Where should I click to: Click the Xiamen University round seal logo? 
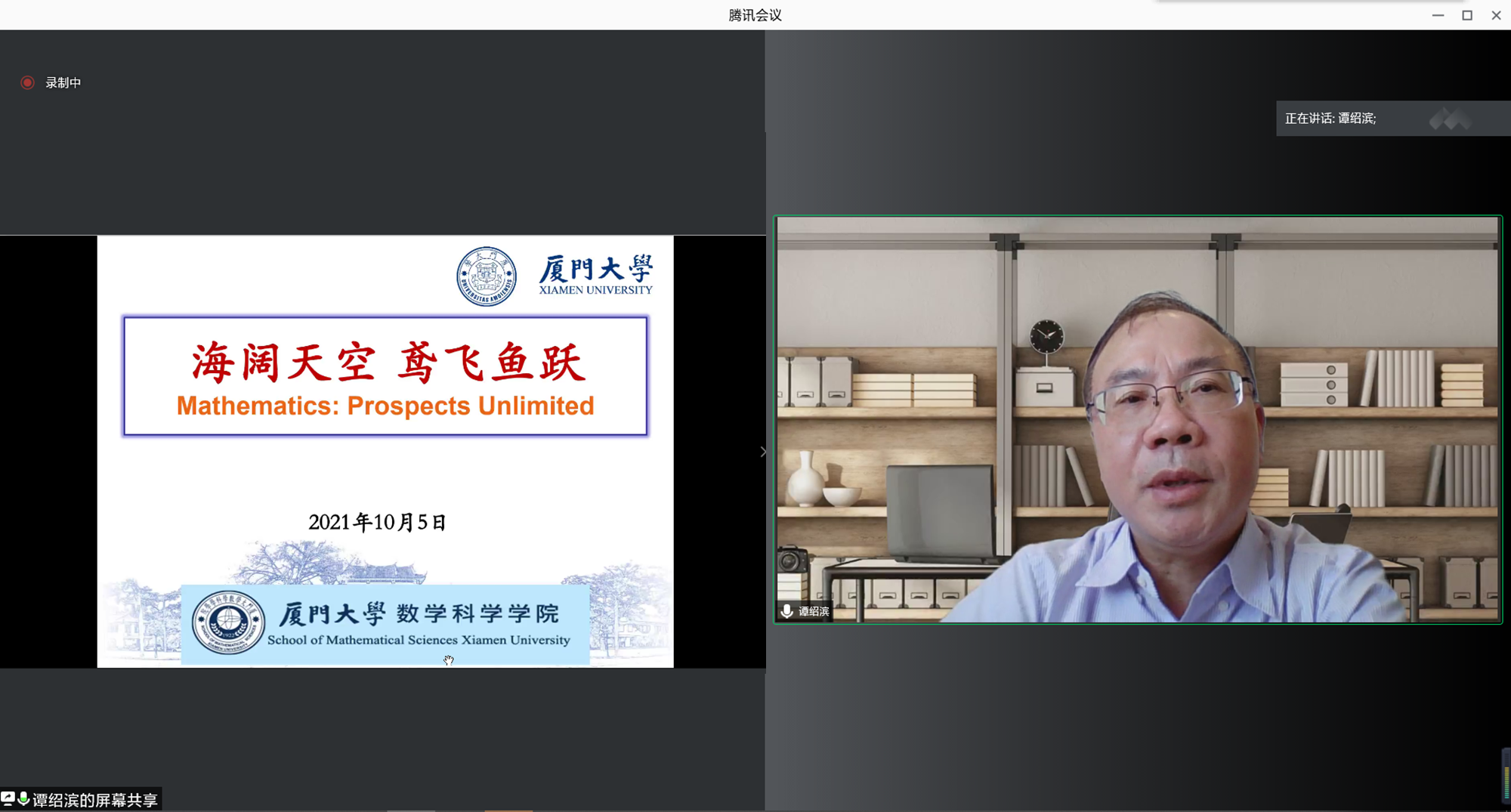(487, 276)
